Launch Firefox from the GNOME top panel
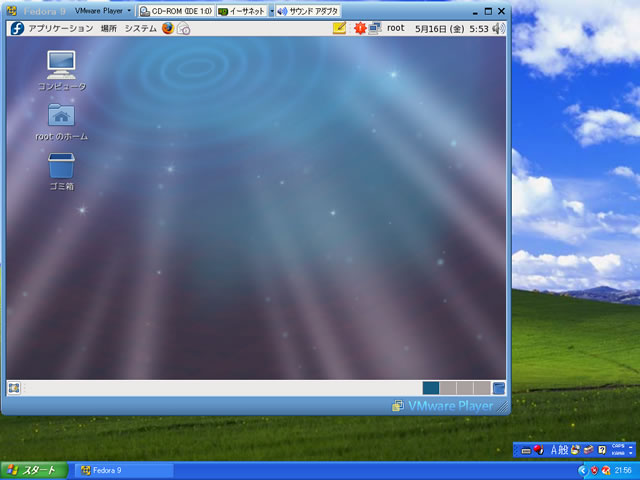Screen dimensions: 640x480 click(x=167, y=28)
